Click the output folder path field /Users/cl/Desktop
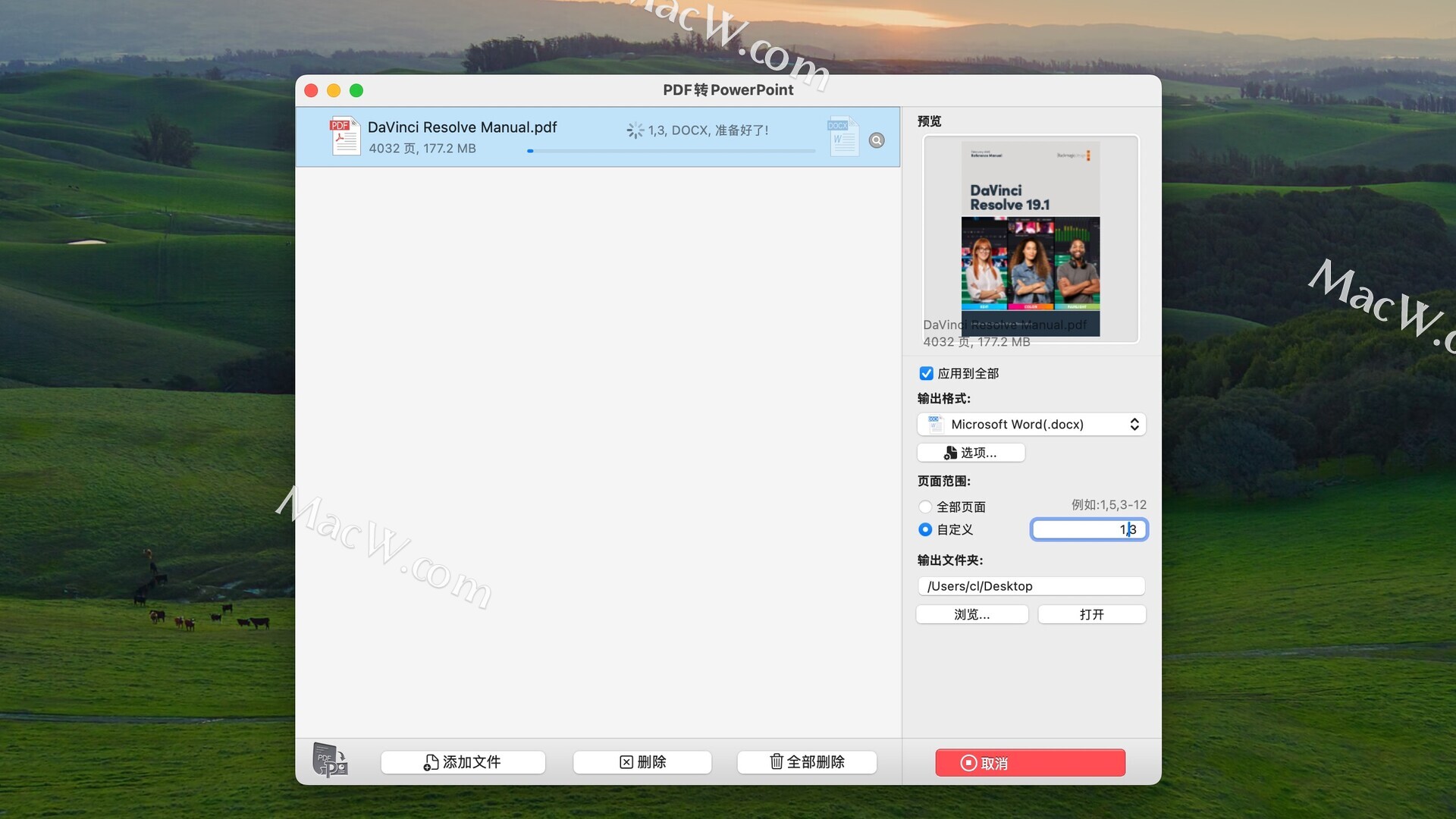1456x819 pixels. (1031, 586)
